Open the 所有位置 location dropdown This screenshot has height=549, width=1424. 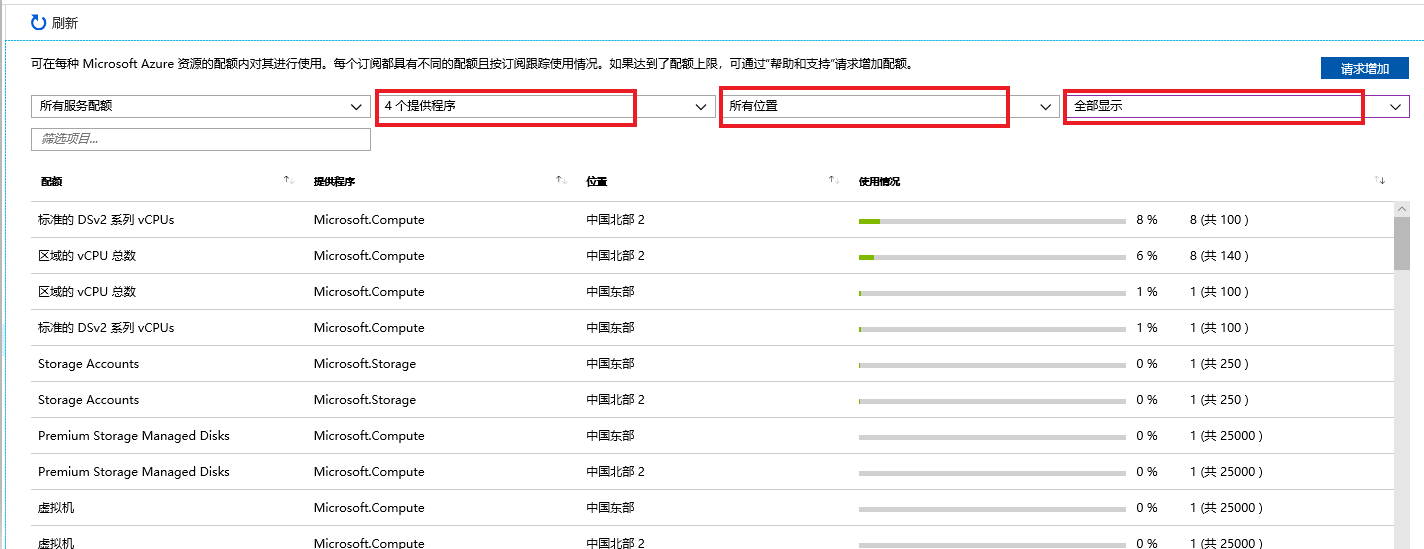(x=888, y=107)
